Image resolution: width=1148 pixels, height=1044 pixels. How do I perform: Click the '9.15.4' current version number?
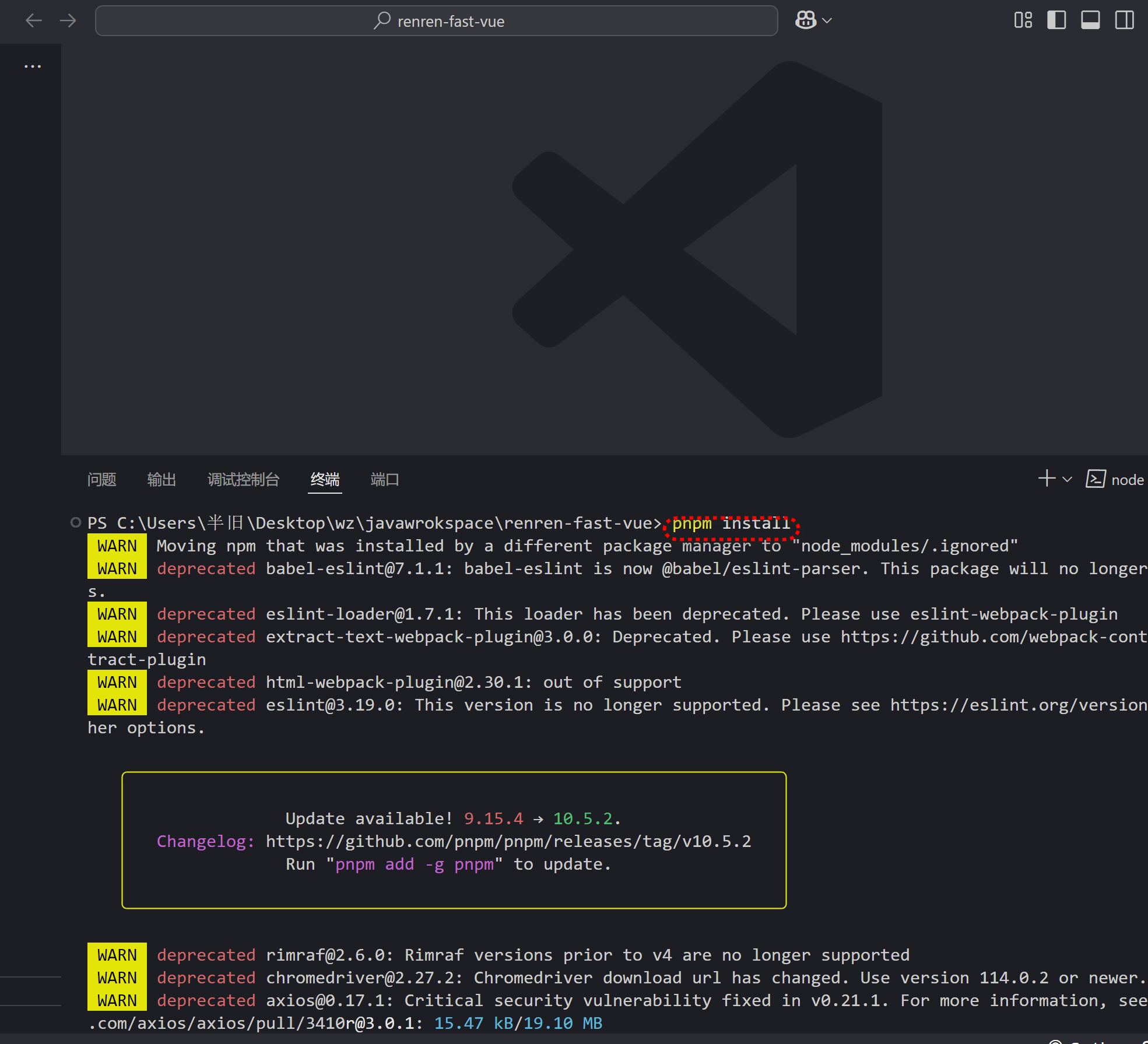click(493, 818)
